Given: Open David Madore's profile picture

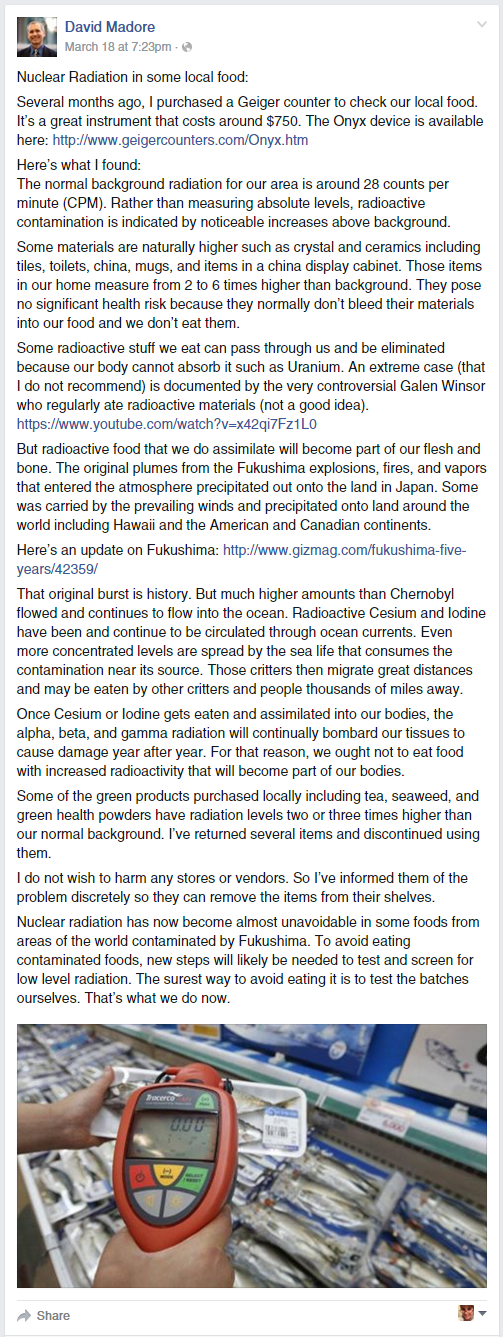Looking at the screenshot, I should coord(37,37).
